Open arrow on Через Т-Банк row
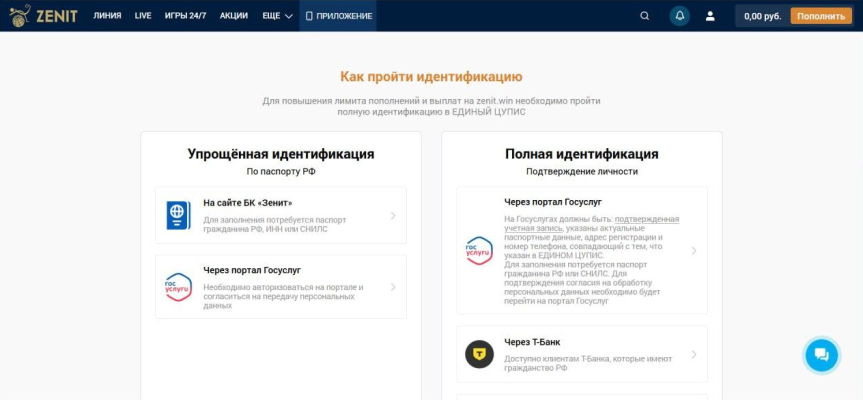The image size is (863, 400). (694, 354)
